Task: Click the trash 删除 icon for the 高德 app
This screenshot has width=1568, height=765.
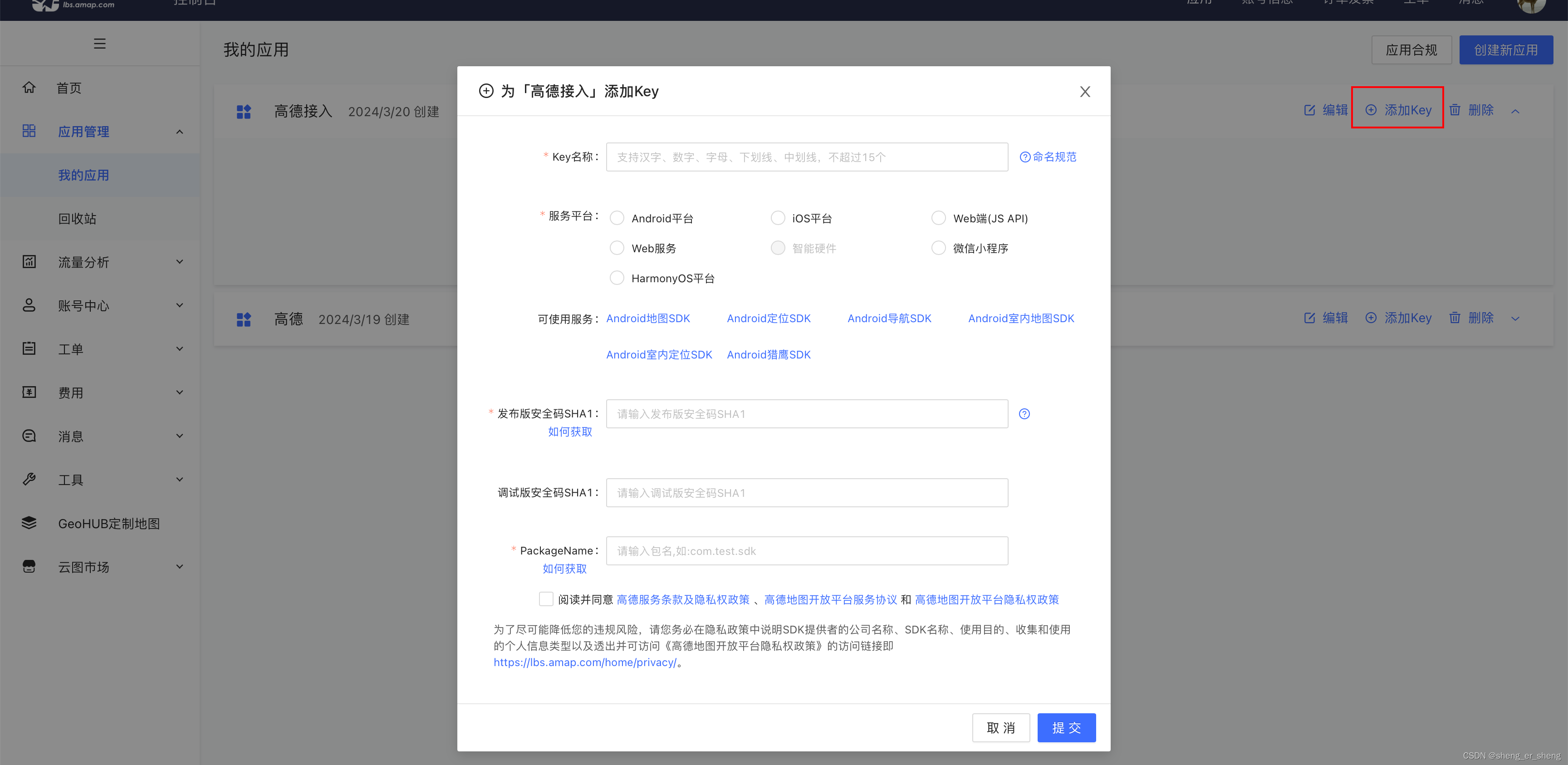Action: (1455, 318)
